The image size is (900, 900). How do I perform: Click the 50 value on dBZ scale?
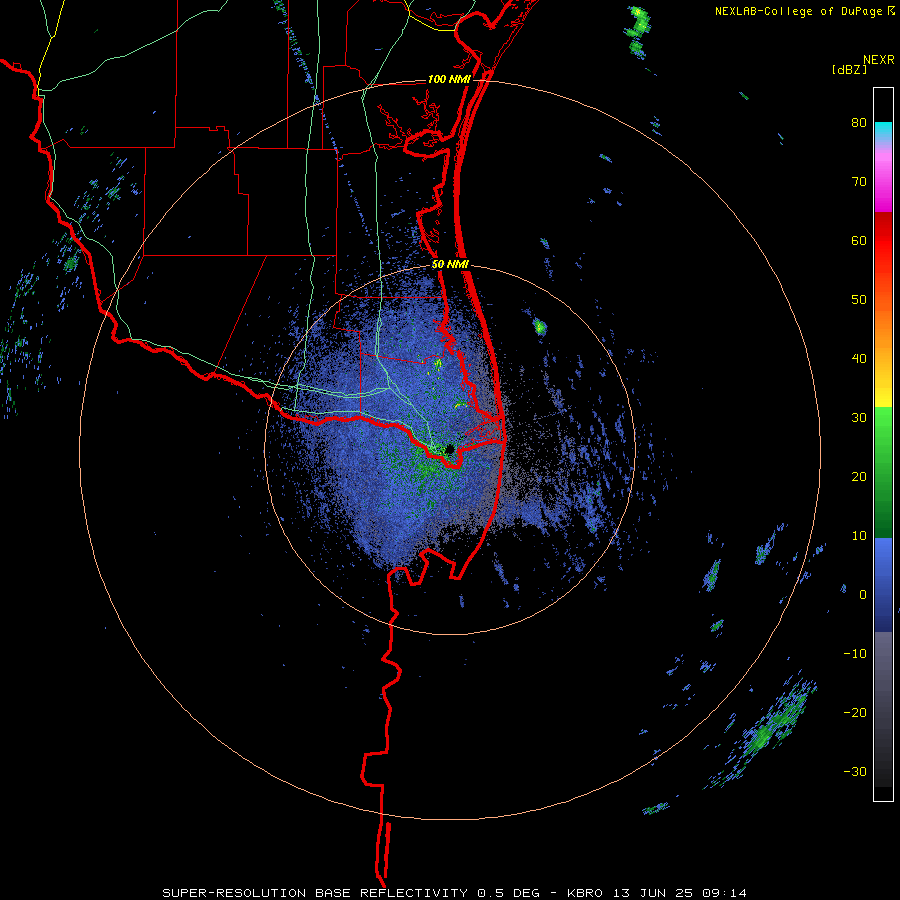859,300
